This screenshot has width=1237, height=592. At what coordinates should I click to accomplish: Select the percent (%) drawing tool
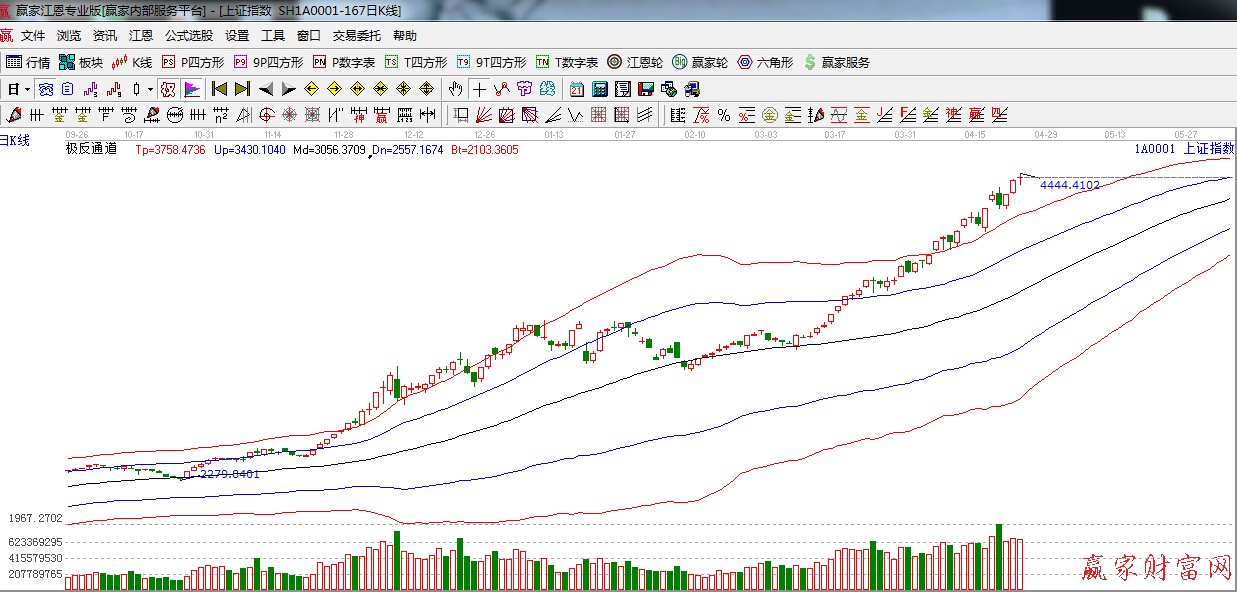723,114
